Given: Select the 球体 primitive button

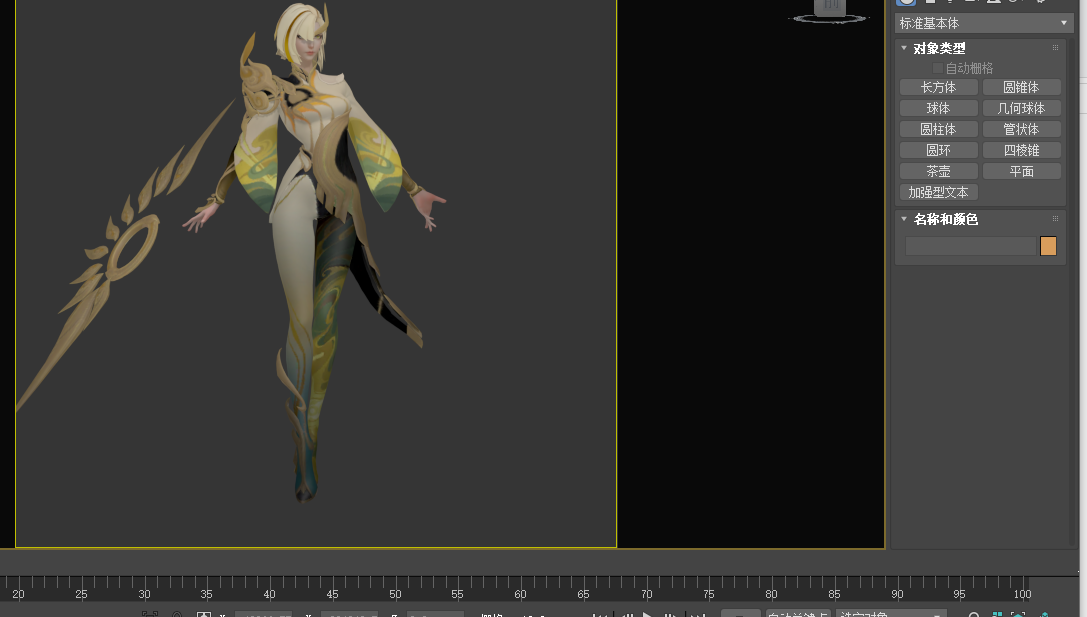Looking at the screenshot, I should pyautogui.click(x=938, y=109).
